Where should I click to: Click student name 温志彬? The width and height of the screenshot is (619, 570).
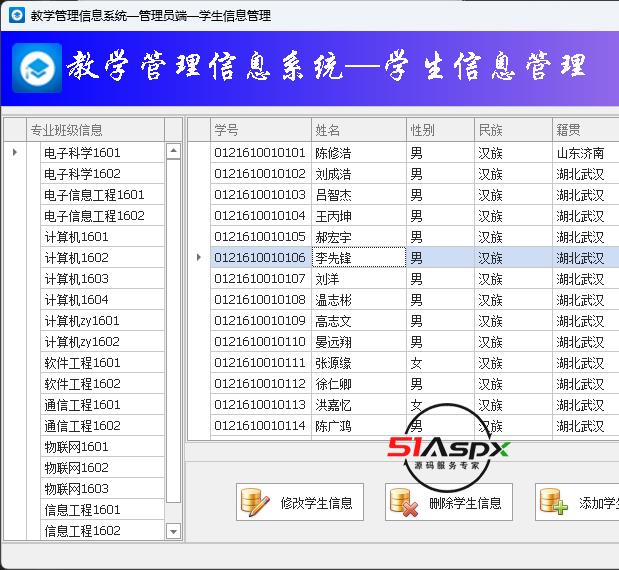[359, 299]
